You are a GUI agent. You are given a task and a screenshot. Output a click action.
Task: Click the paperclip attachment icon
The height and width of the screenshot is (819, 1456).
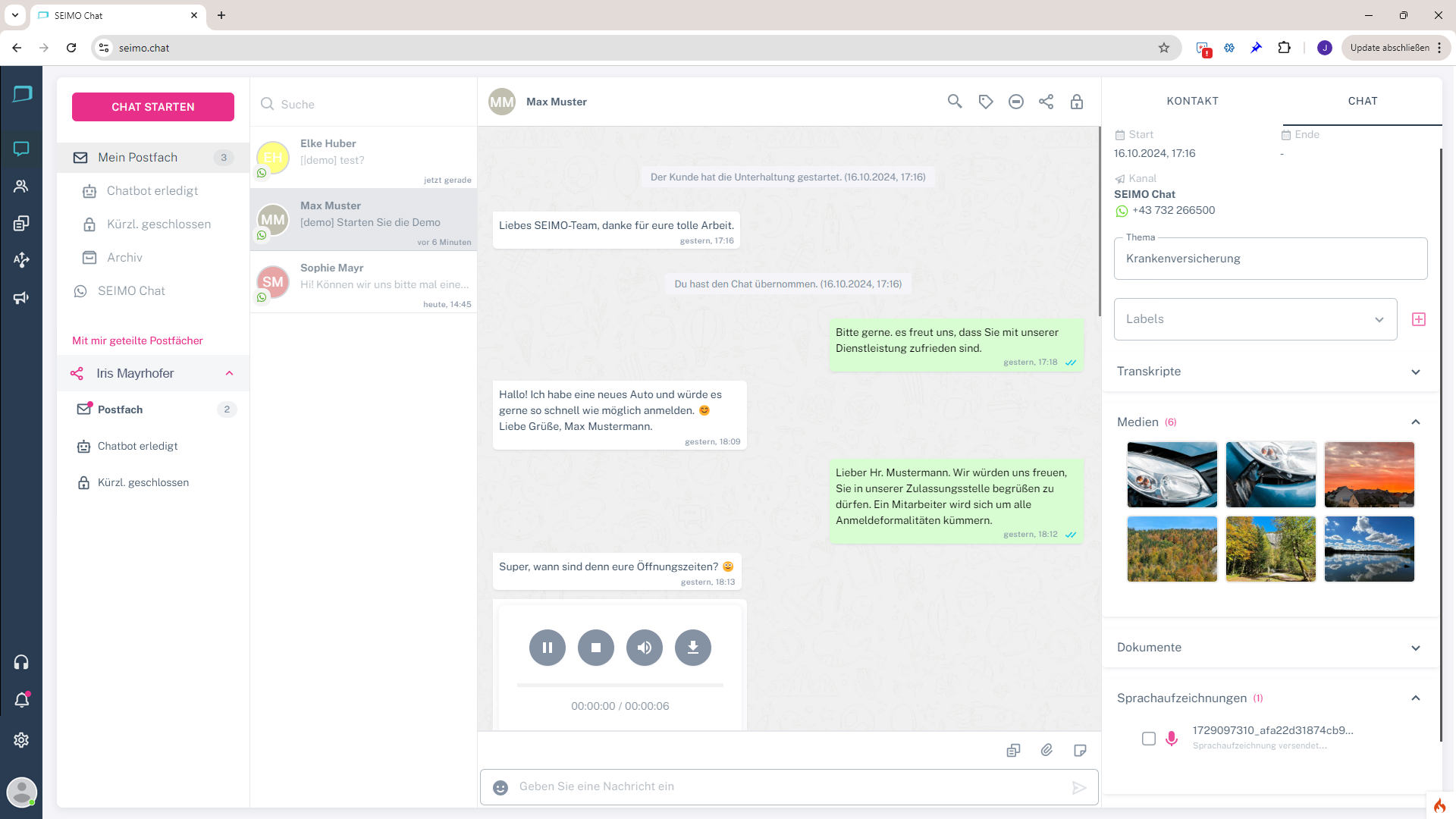coord(1046,750)
